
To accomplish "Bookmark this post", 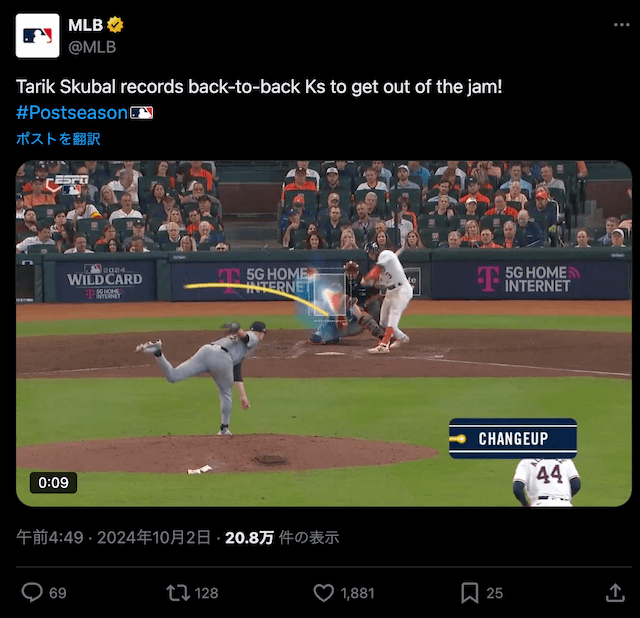I will tap(470, 593).
